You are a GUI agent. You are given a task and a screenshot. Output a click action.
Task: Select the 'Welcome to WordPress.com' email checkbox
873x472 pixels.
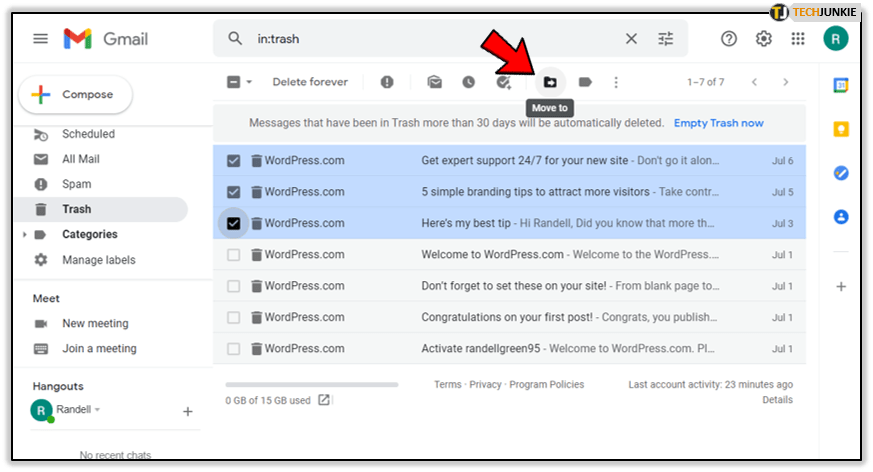point(233,255)
